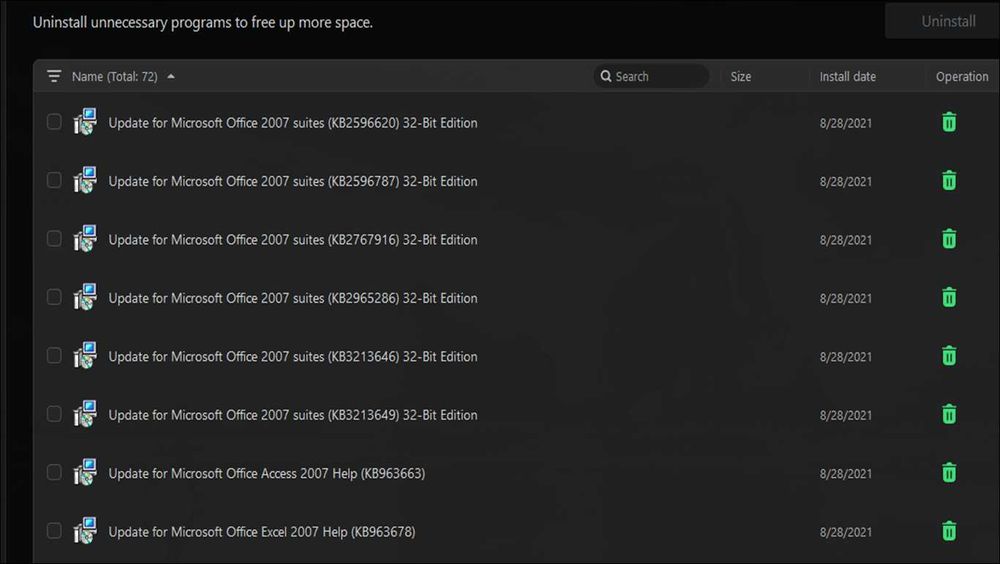
Task: Check the KB3213649 update checkbox
Action: [x=54, y=413]
